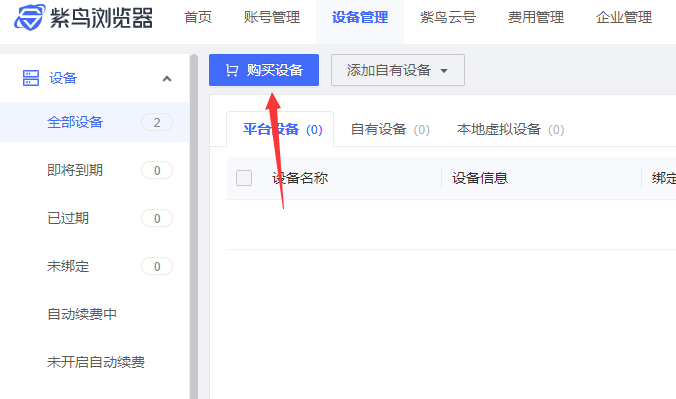The image size is (676, 399).
Task: Open 费用管理 in the top menu
Action: (x=536, y=17)
